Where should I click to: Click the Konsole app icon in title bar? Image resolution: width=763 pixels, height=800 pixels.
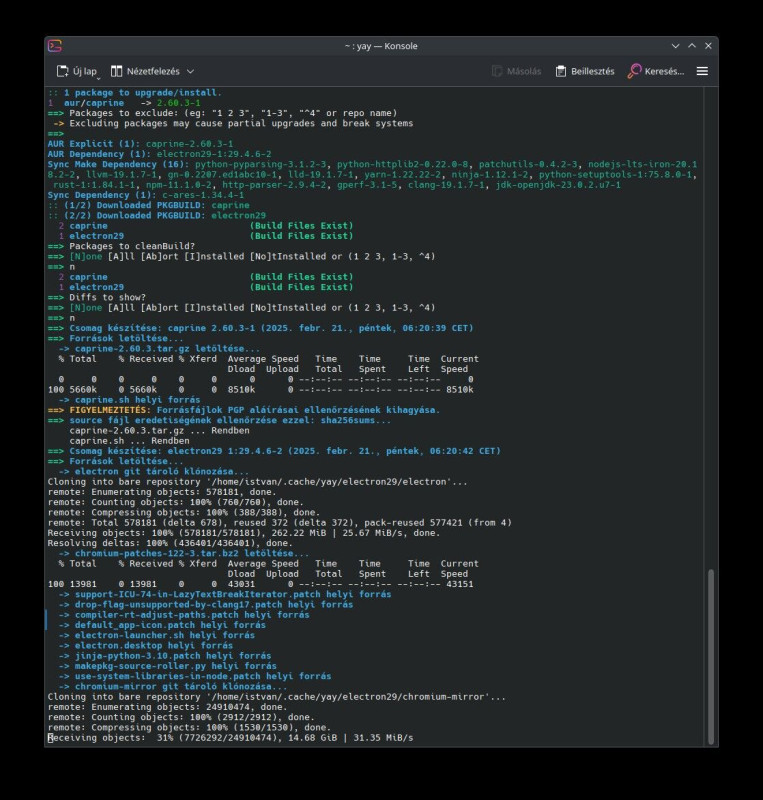click(x=55, y=46)
